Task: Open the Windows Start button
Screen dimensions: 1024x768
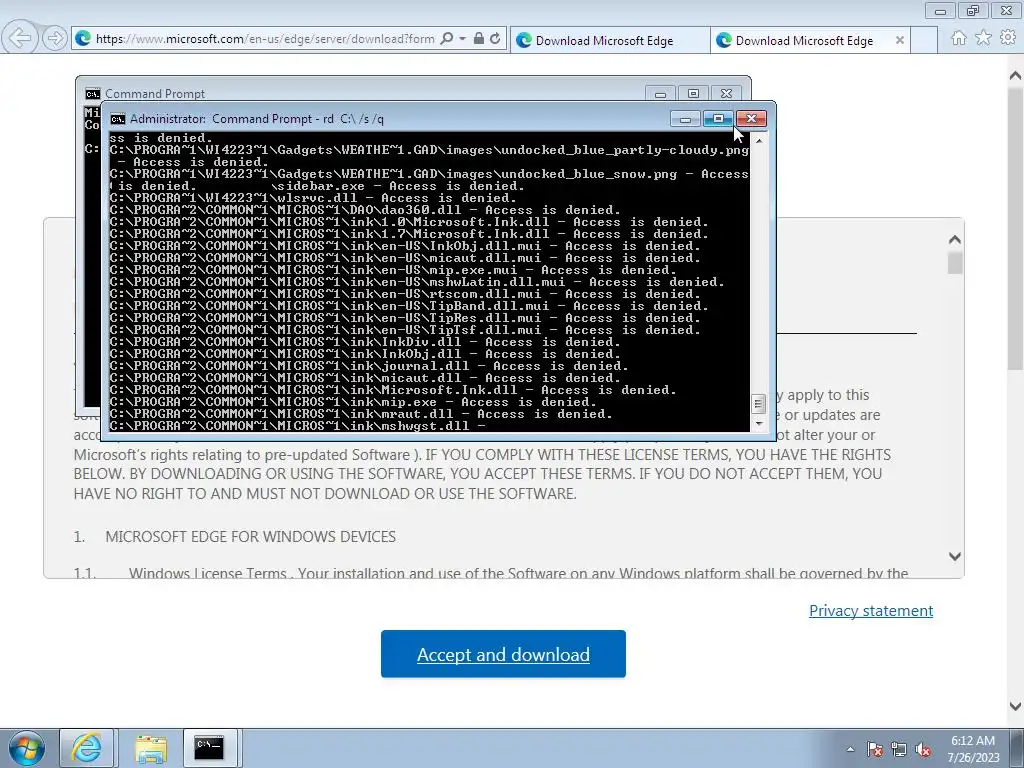Action: pyautogui.click(x=26, y=748)
